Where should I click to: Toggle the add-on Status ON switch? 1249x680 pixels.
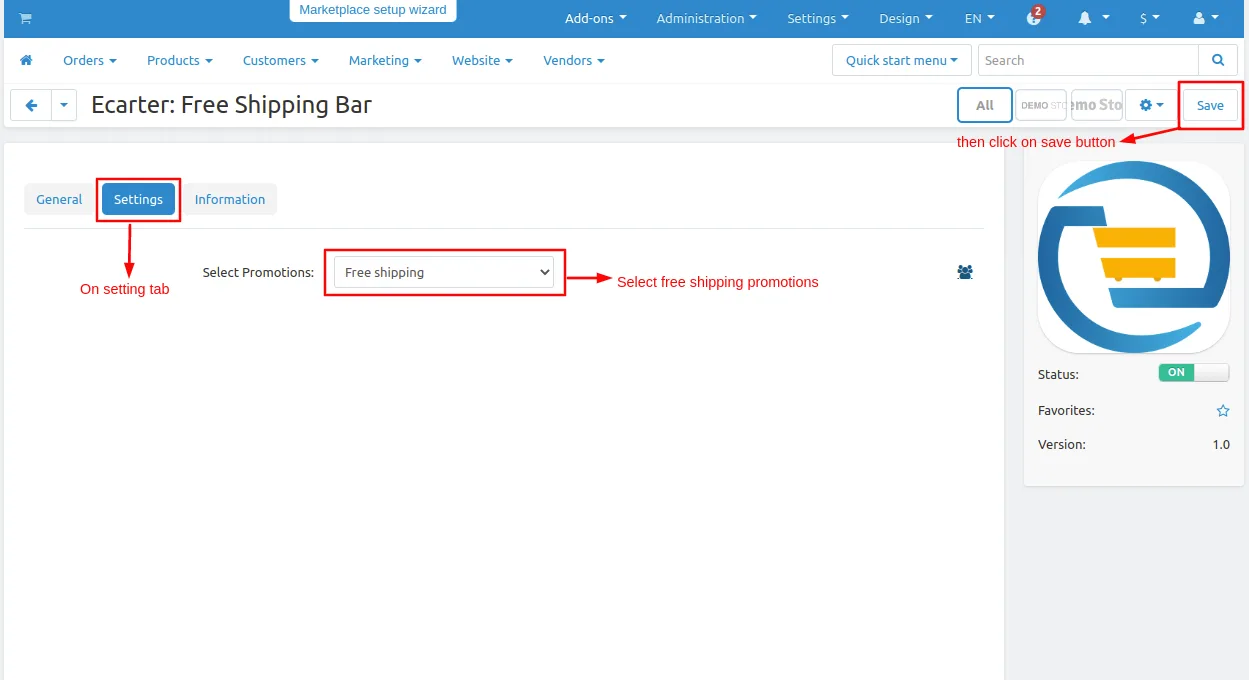click(1194, 373)
